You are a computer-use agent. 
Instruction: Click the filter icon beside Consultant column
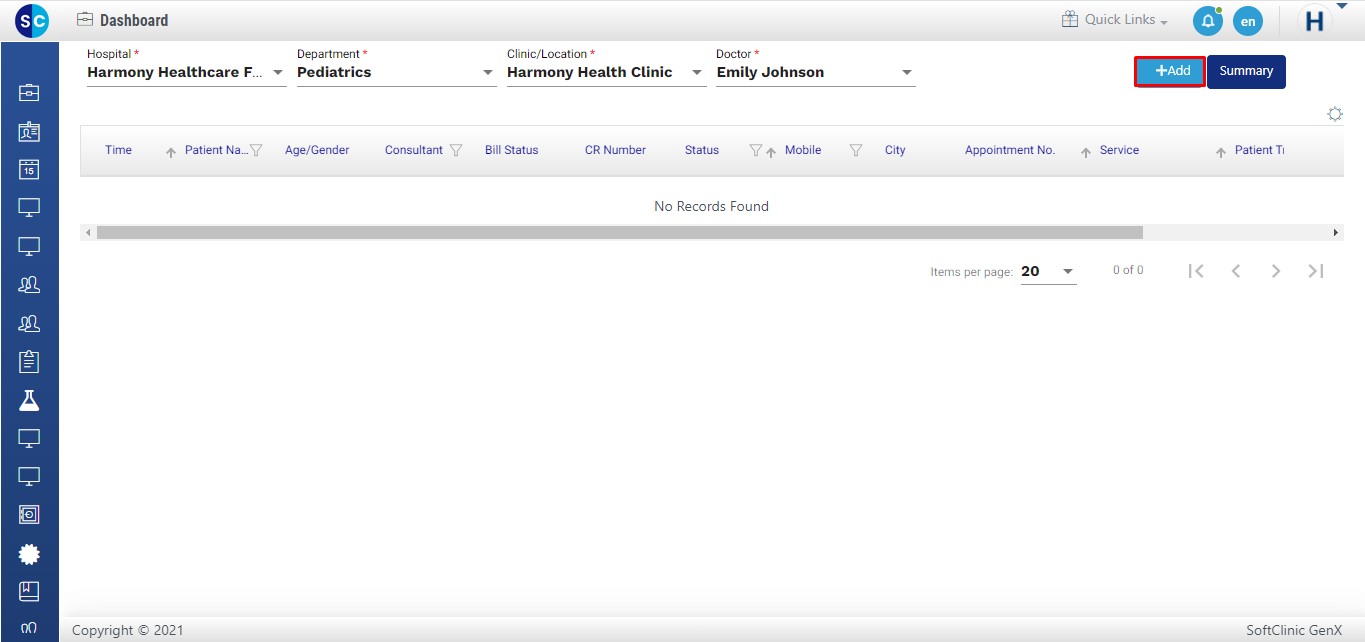(x=456, y=151)
